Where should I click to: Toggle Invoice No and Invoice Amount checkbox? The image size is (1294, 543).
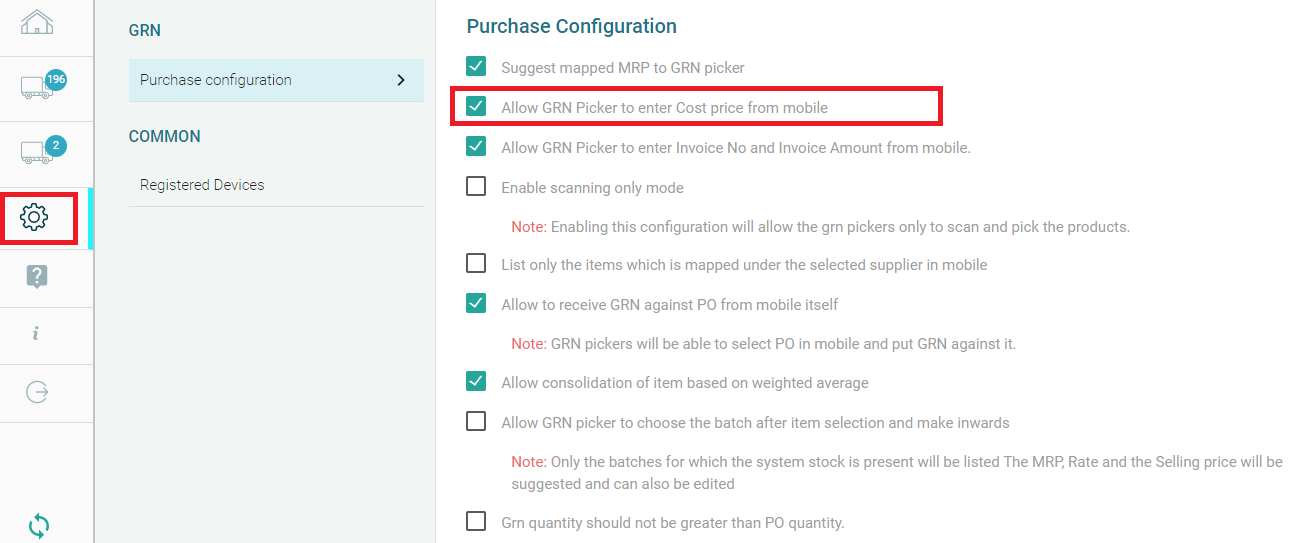tap(476, 146)
